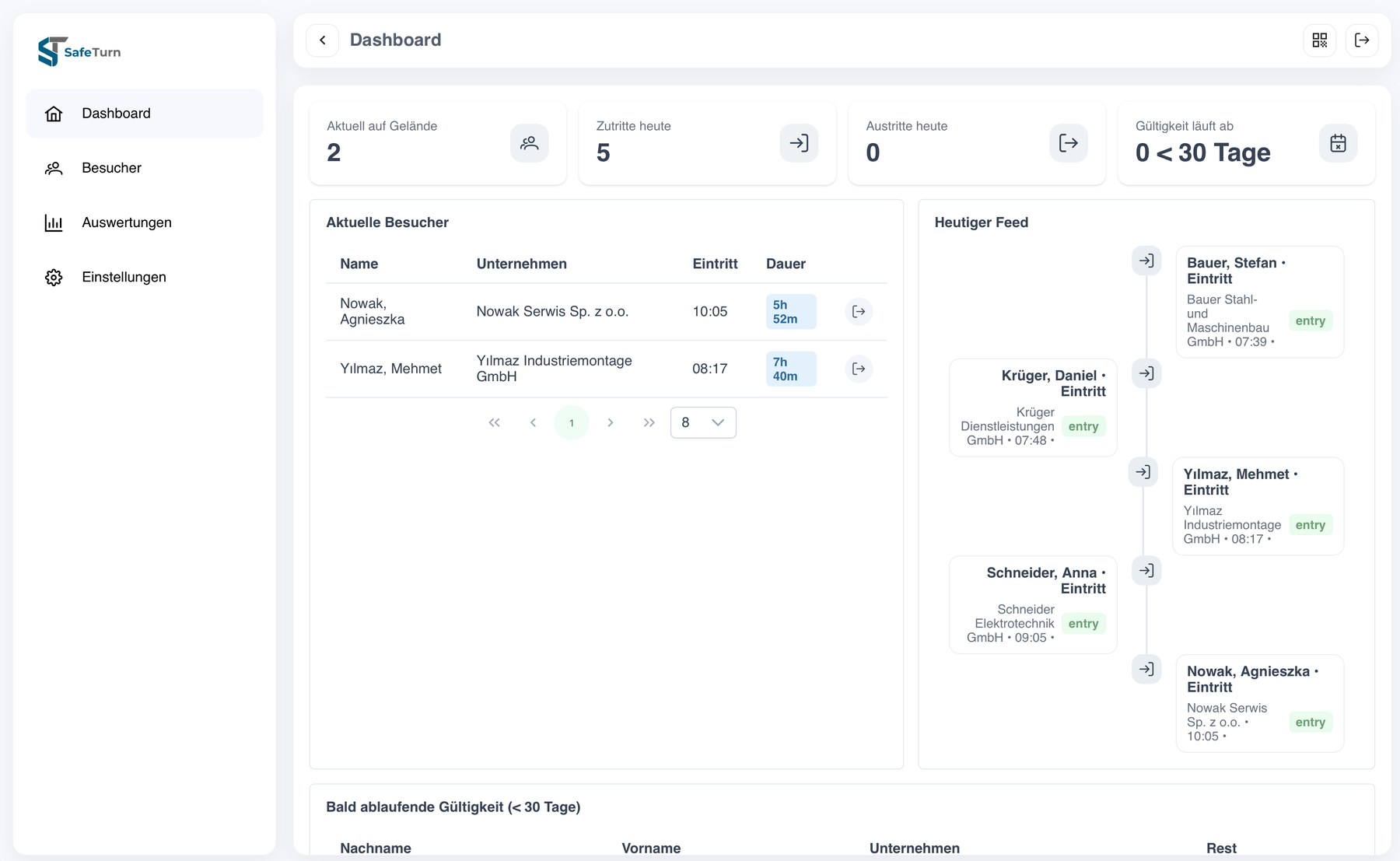Image resolution: width=1400 pixels, height=861 pixels.
Task: Click the entry icon on Zutritte heute card
Action: click(x=799, y=143)
